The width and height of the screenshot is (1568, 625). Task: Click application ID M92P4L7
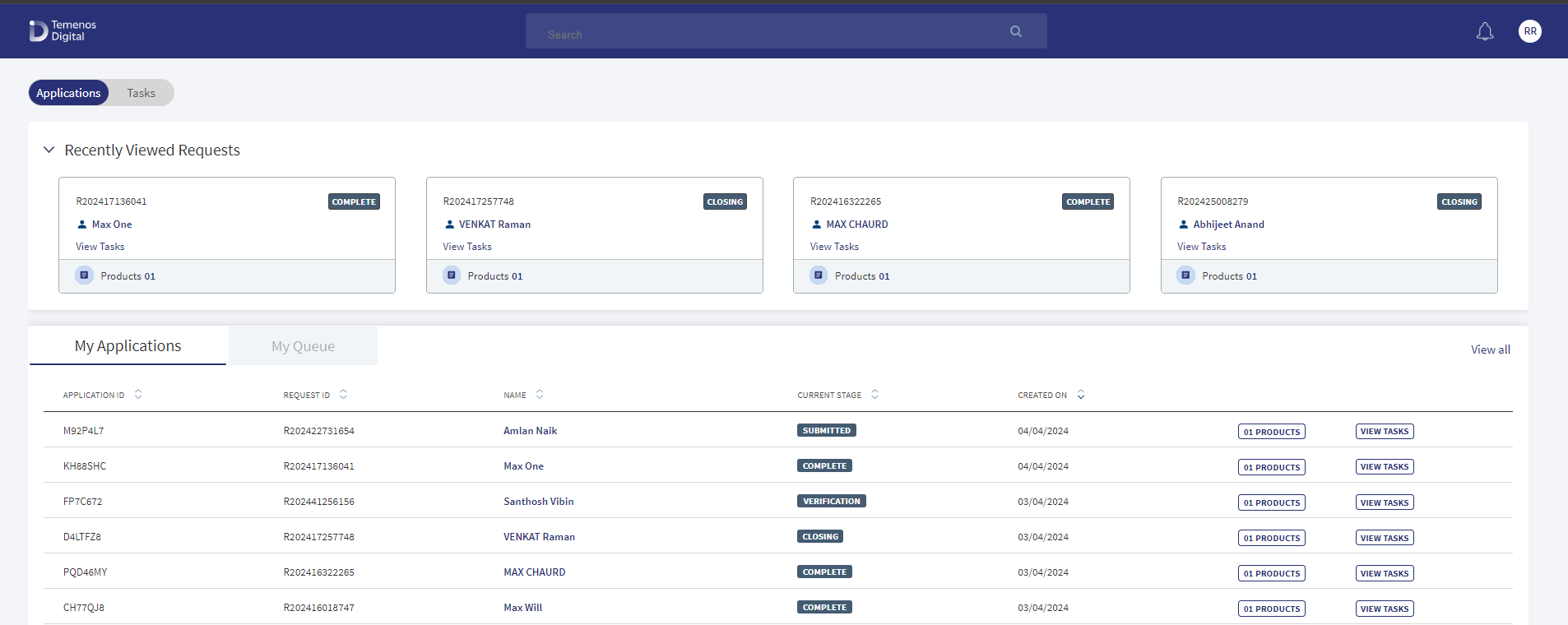click(x=83, y=431)
